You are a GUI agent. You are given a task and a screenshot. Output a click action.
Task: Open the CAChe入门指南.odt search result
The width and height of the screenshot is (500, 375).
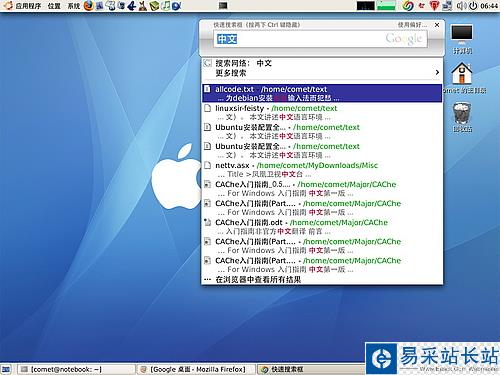[322, 226]
